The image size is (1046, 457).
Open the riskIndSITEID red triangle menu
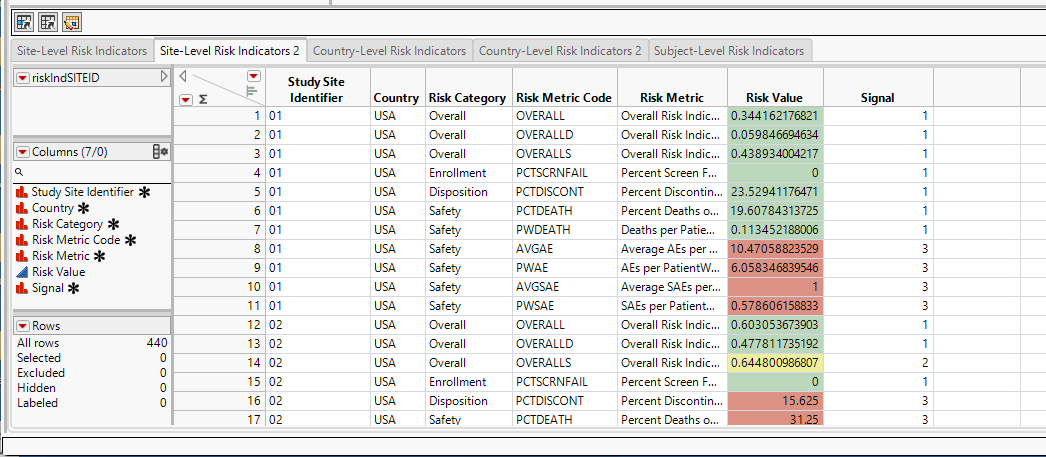[x=23, y=77]
